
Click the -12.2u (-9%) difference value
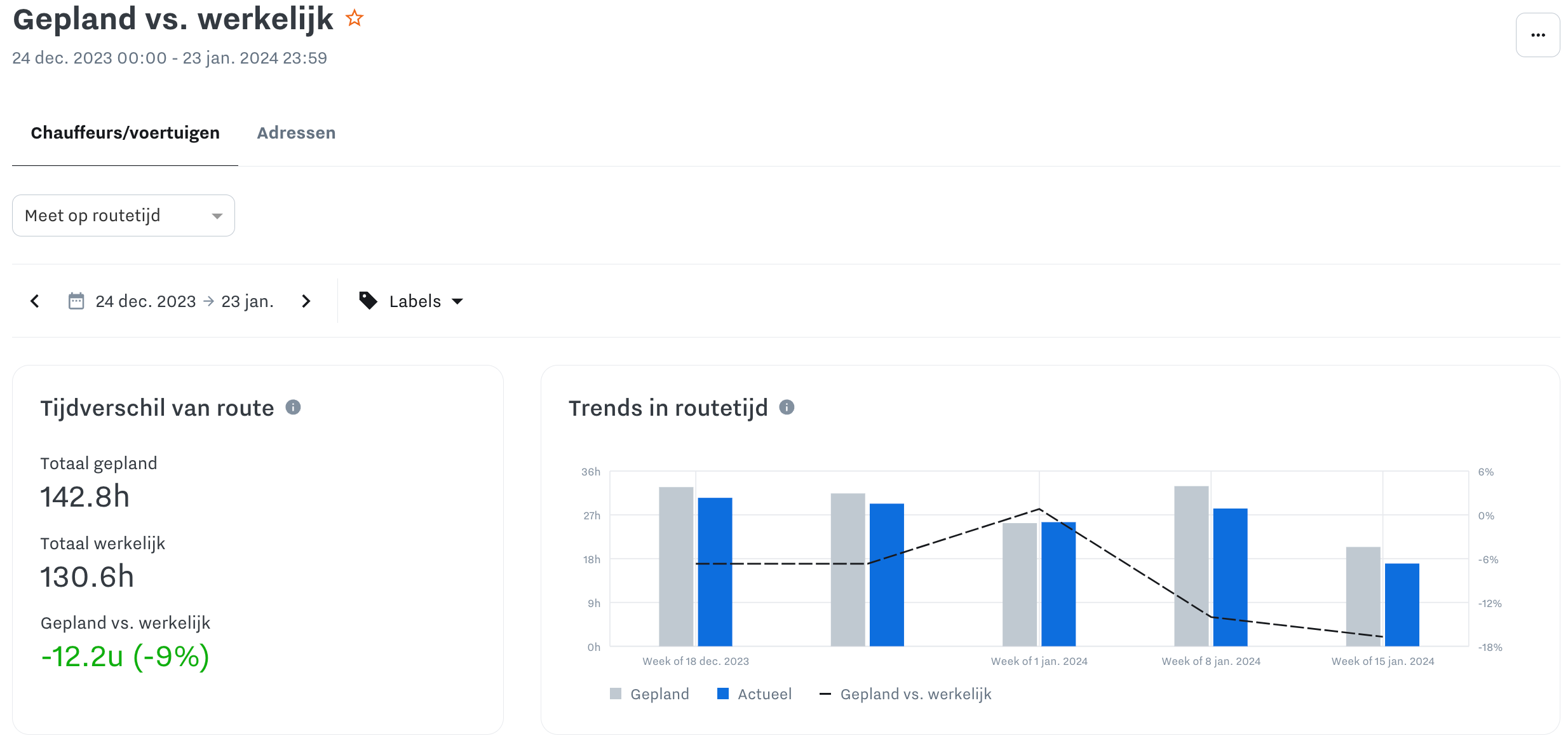pos(125,657)
